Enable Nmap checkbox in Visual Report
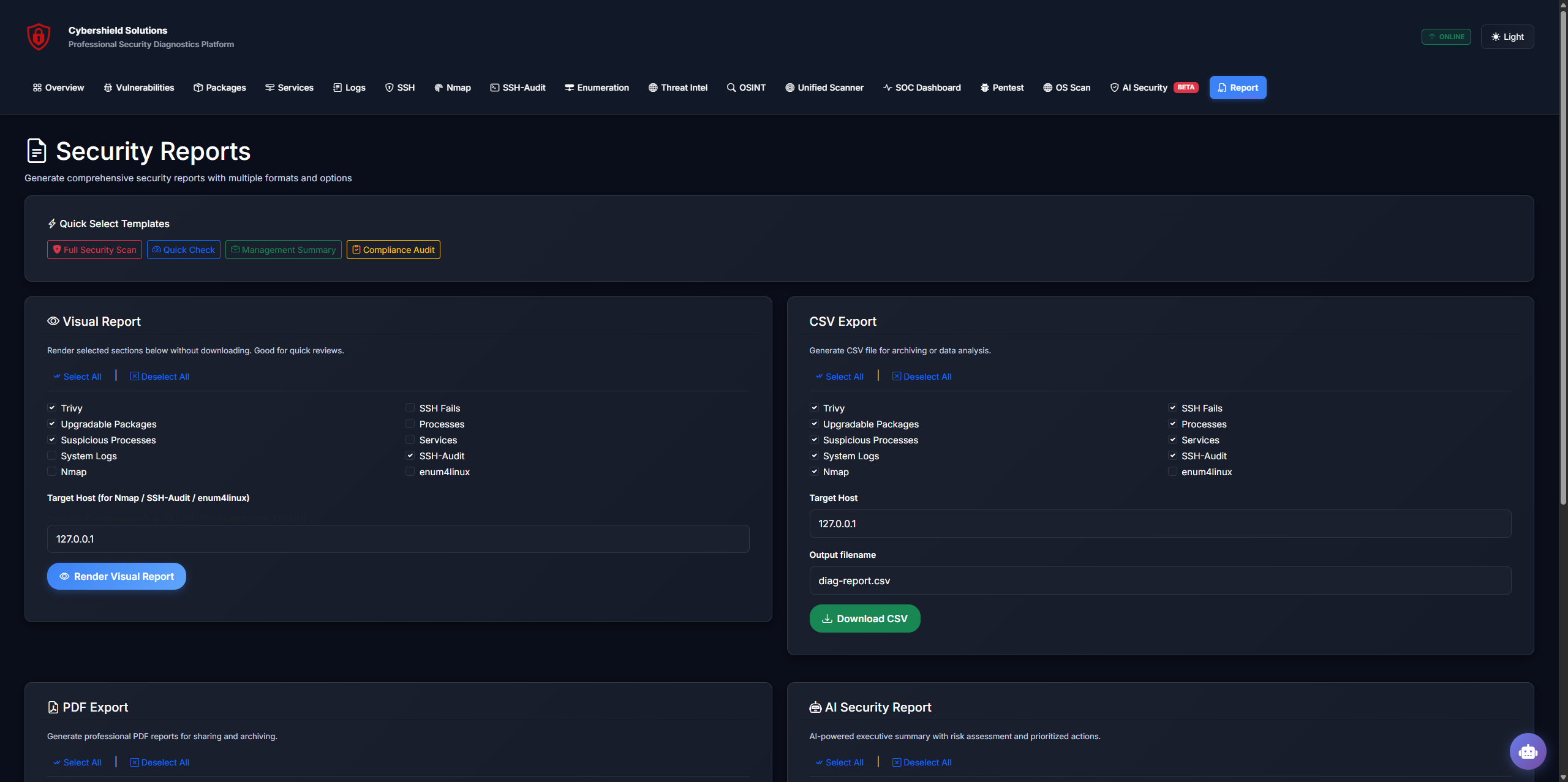 tap(52, 472)
